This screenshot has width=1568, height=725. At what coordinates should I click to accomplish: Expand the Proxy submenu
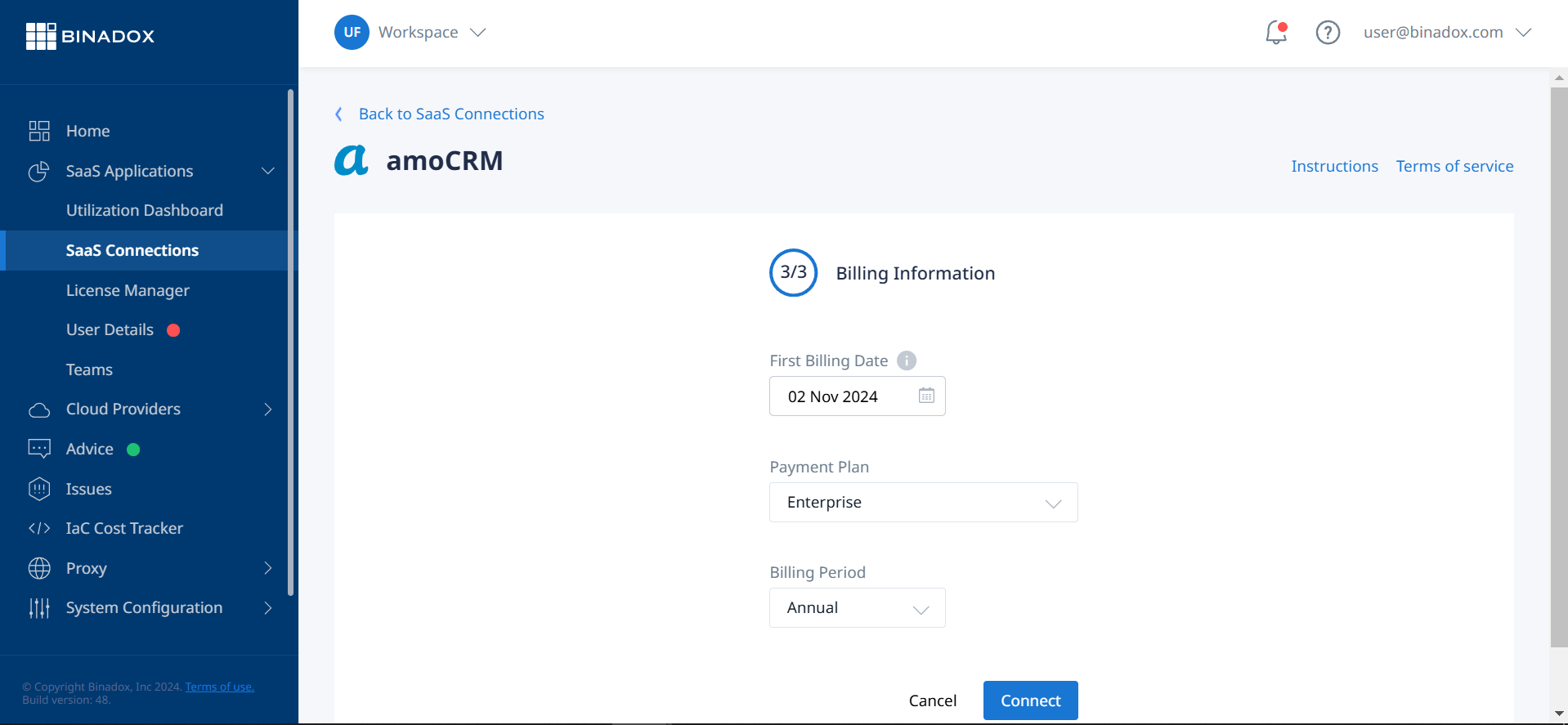click(x=268, y=568)
